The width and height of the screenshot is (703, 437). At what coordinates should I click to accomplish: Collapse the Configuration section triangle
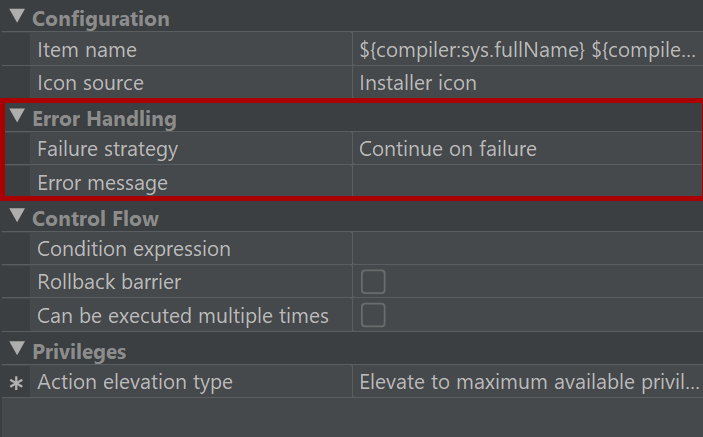coord(17,16)
